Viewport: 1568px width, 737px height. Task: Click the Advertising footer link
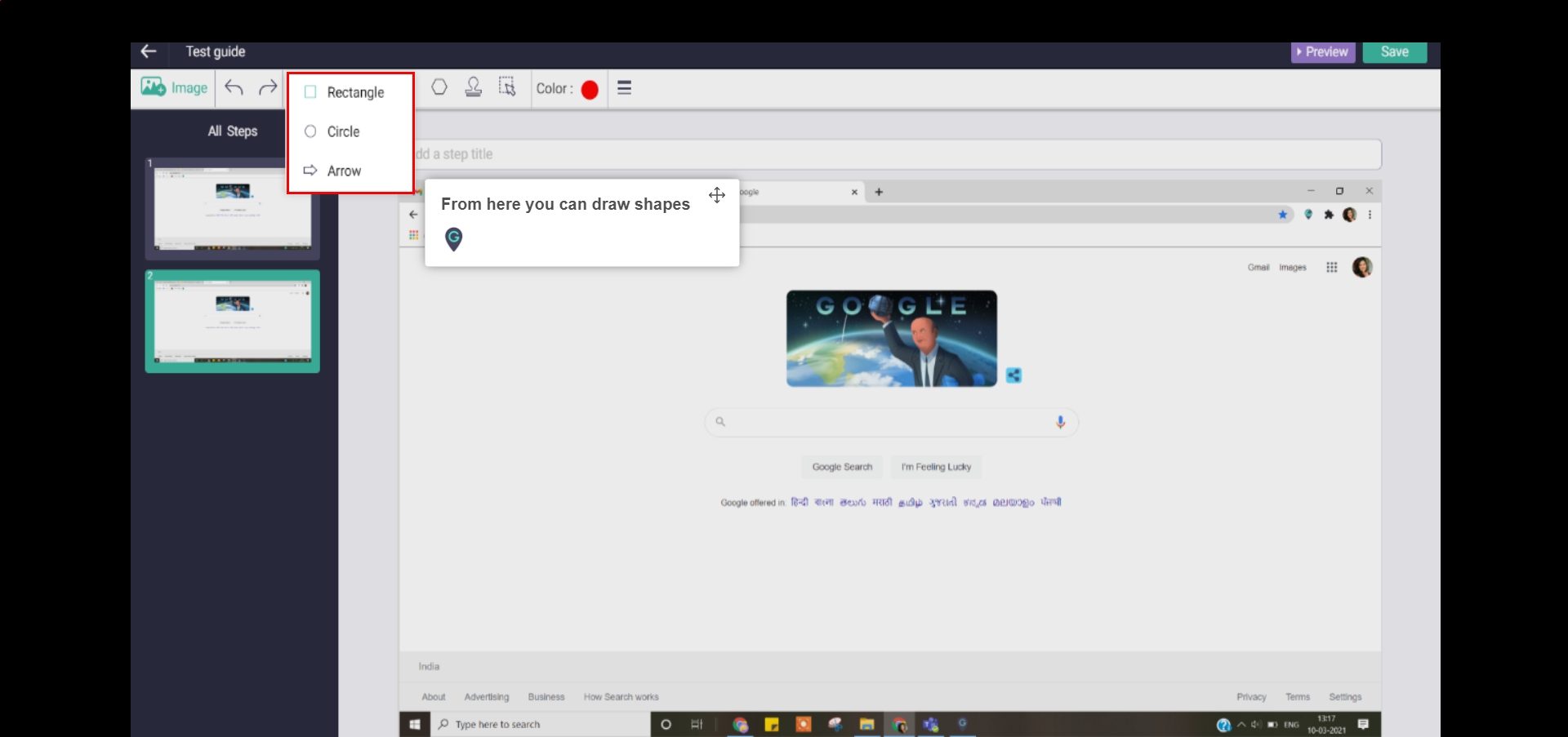pos(487,697)
